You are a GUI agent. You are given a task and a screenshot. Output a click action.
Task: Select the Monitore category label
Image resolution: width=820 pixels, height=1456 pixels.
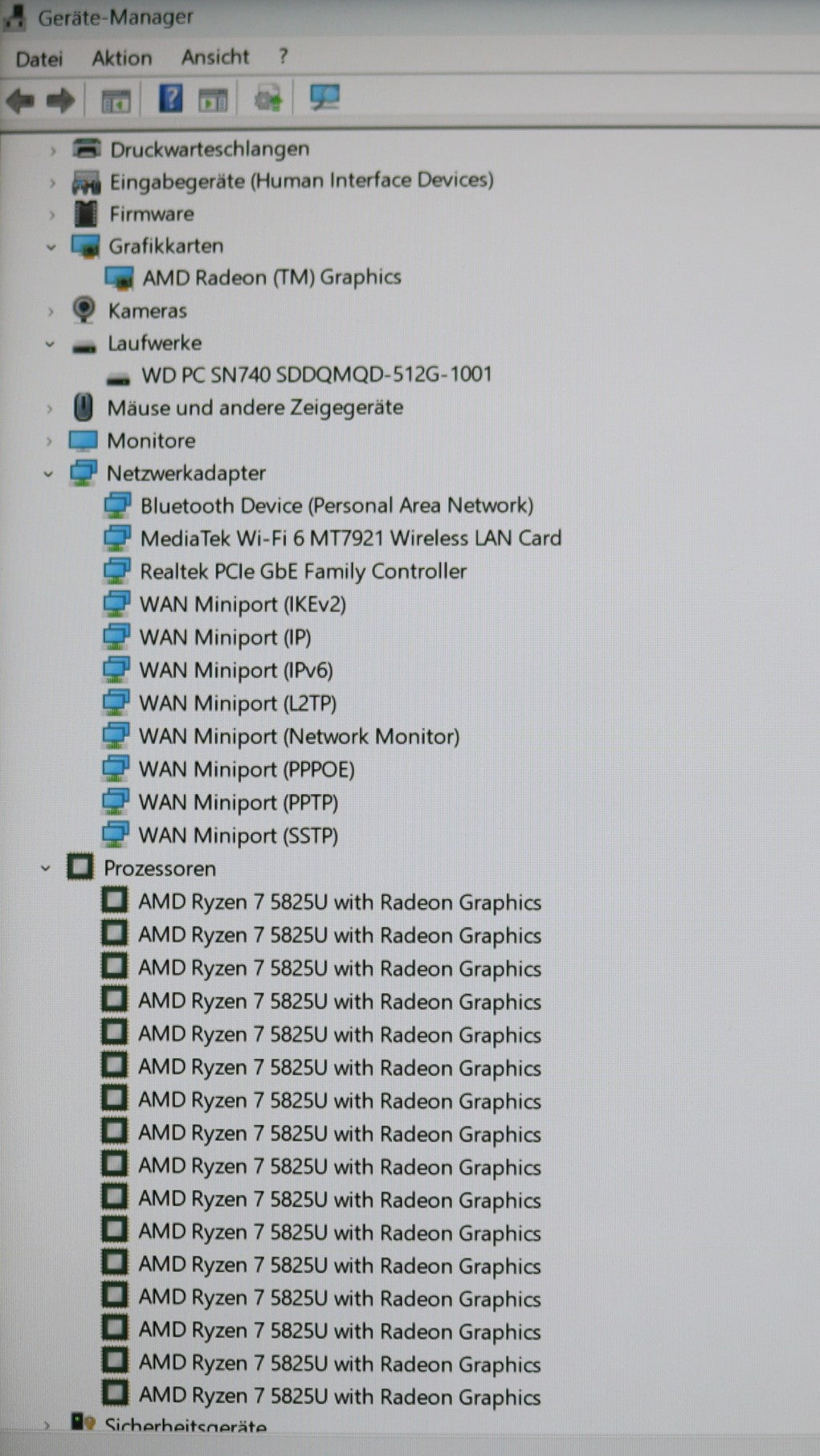[x=151, y=440]
